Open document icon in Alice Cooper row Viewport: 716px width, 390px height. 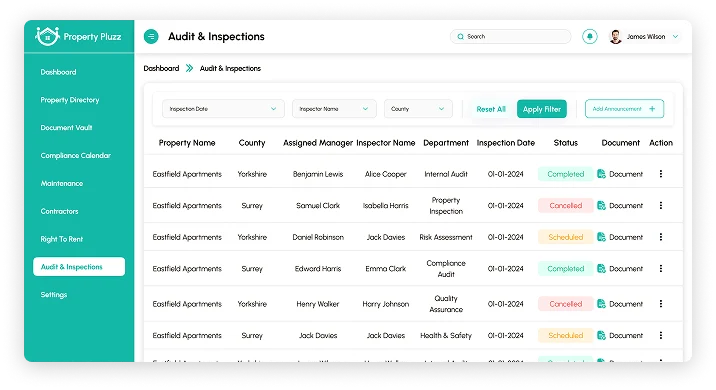601,174
